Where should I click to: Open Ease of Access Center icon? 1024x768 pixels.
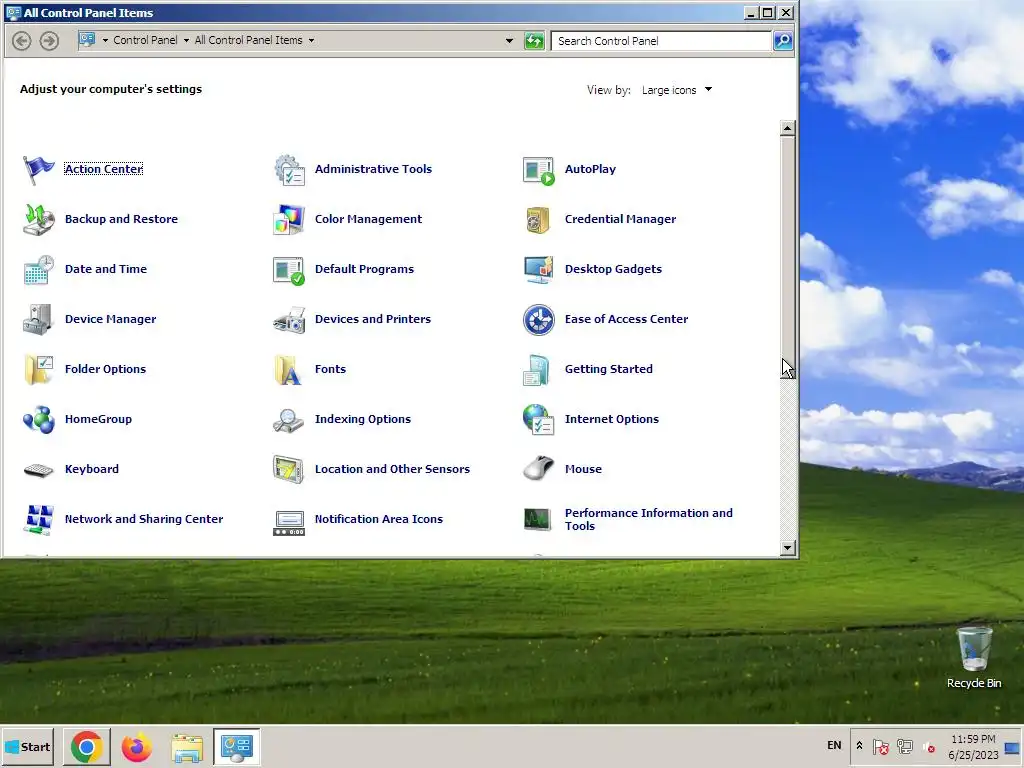pos(539,319)
